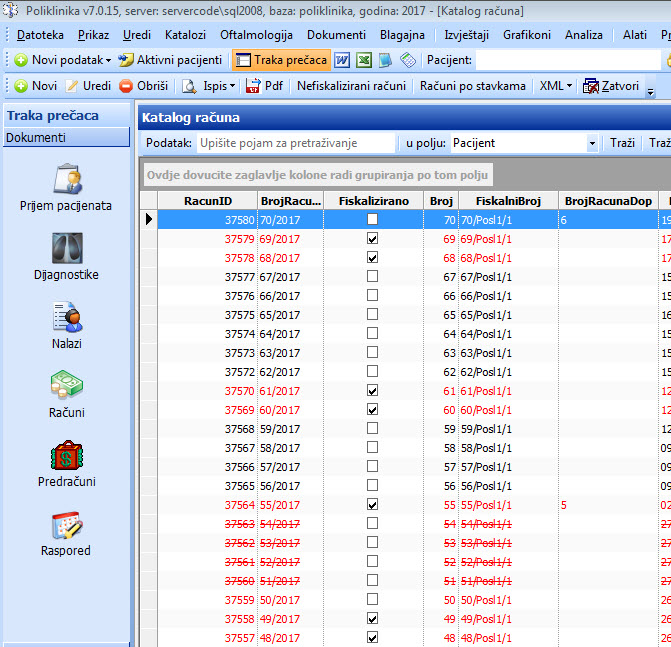671x647 pixels.
Task: Open Dijagnostike x-ray icon
Action: [x=66, y=248]
